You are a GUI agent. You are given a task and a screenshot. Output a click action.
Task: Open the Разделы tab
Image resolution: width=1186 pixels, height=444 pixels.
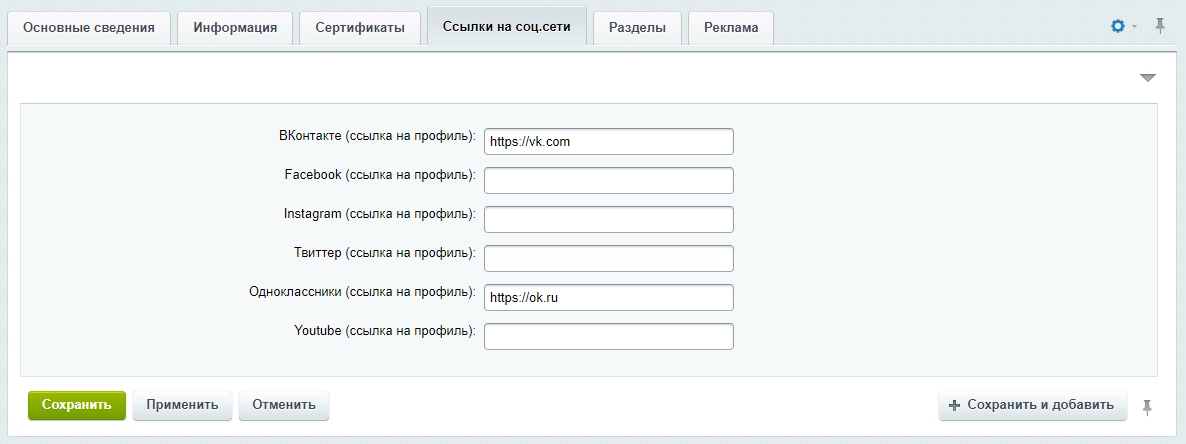click(638, 28)
